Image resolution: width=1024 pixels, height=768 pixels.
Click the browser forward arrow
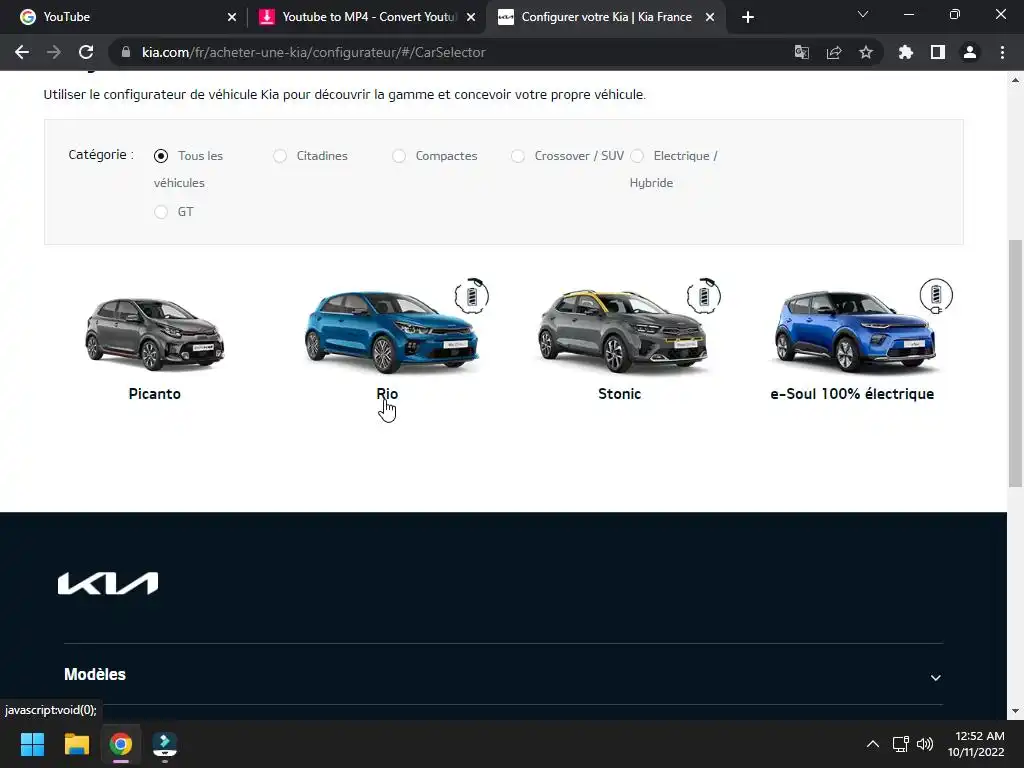point(54,52)
